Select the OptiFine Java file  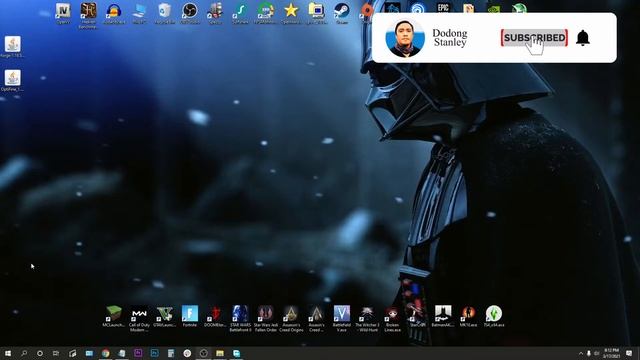click(13, 80)
